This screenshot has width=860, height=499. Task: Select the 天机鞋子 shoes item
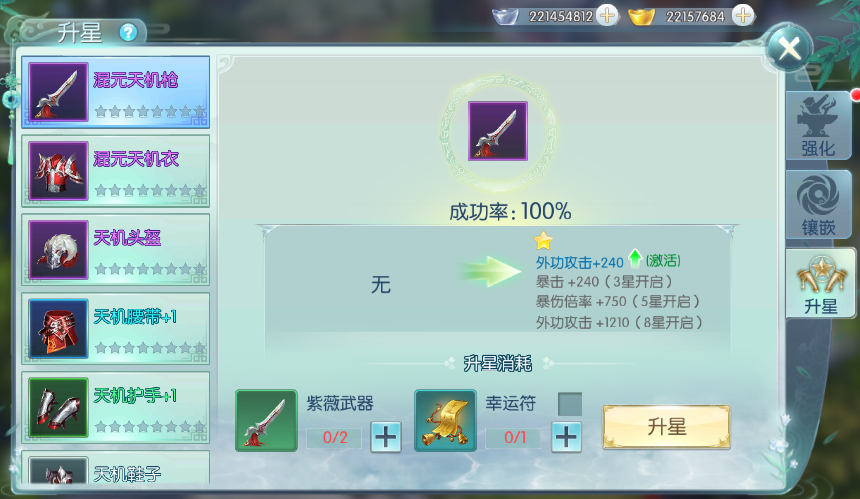[116, 468]
